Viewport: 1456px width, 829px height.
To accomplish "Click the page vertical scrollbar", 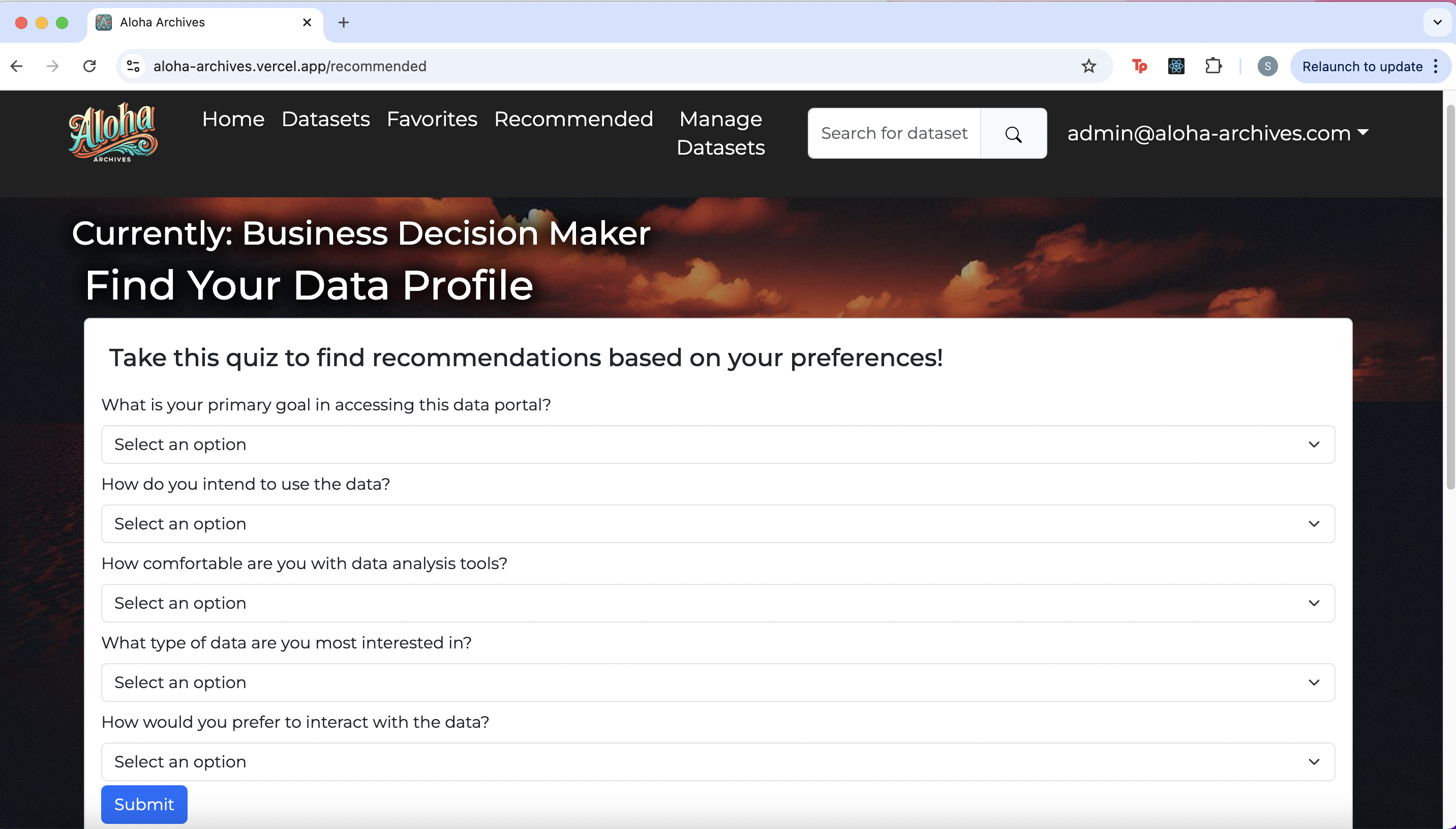I will [1450, 296].
